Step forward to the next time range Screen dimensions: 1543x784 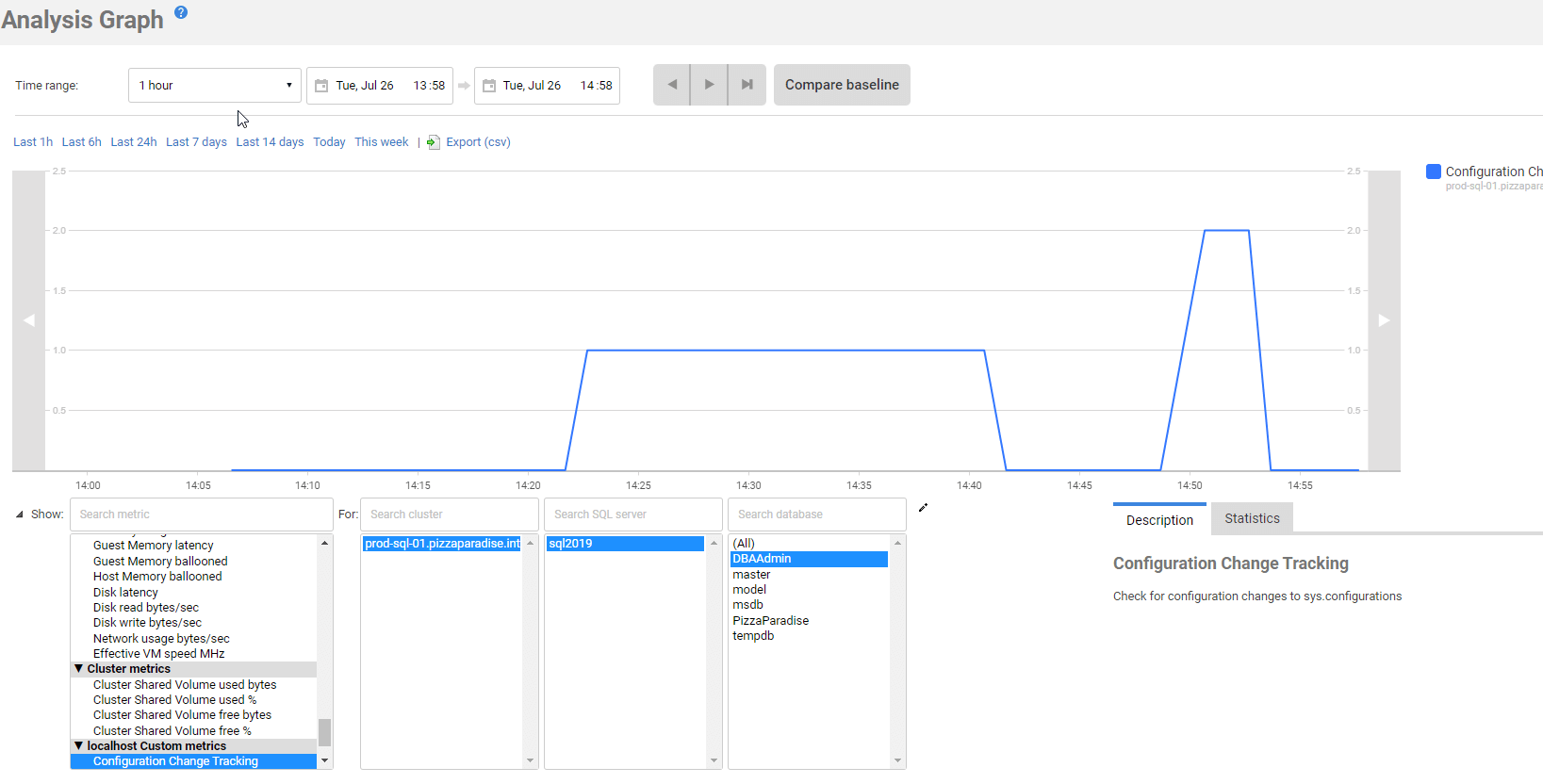(709, 85)
